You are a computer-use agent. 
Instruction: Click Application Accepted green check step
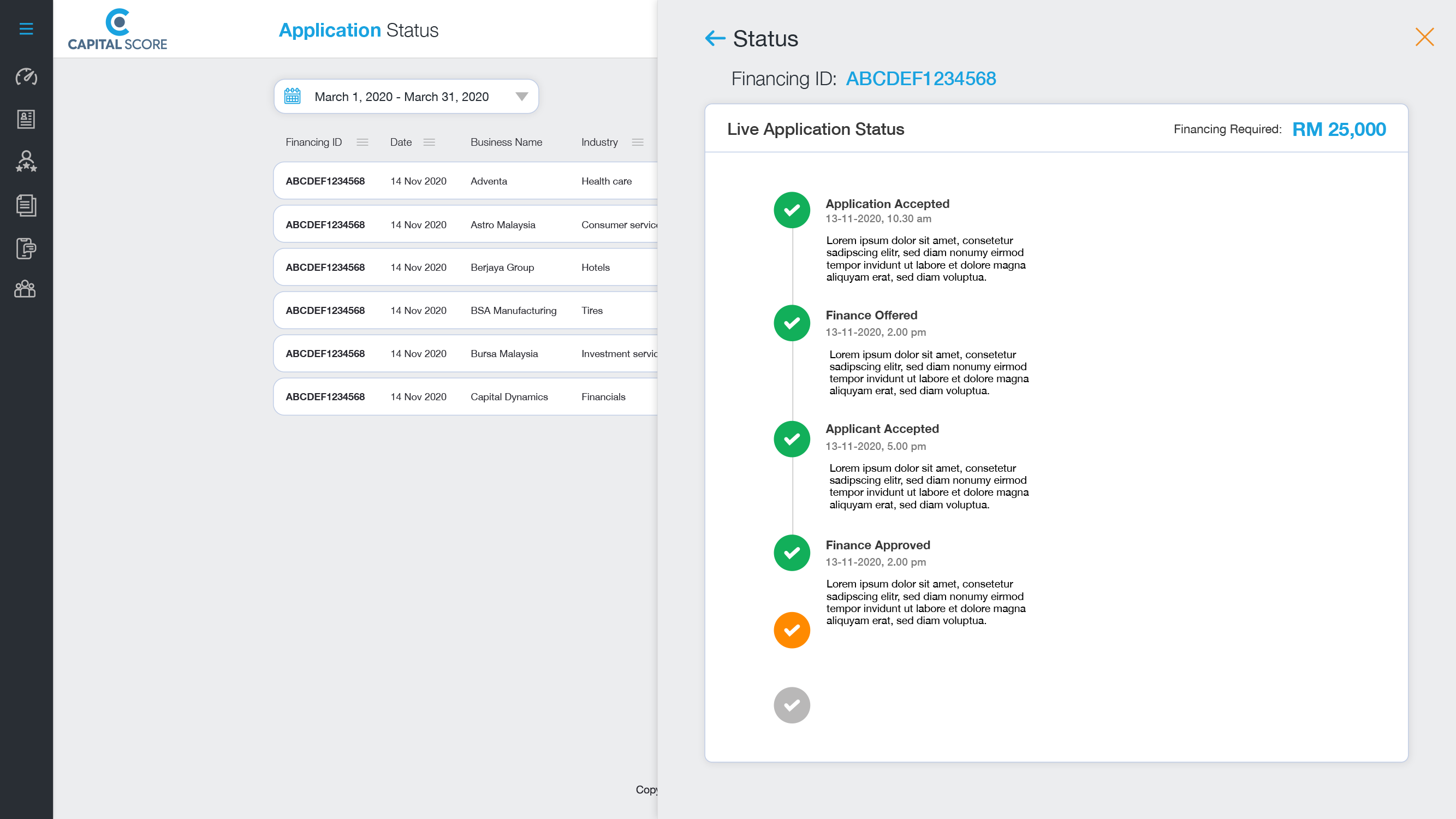point(791,210)
